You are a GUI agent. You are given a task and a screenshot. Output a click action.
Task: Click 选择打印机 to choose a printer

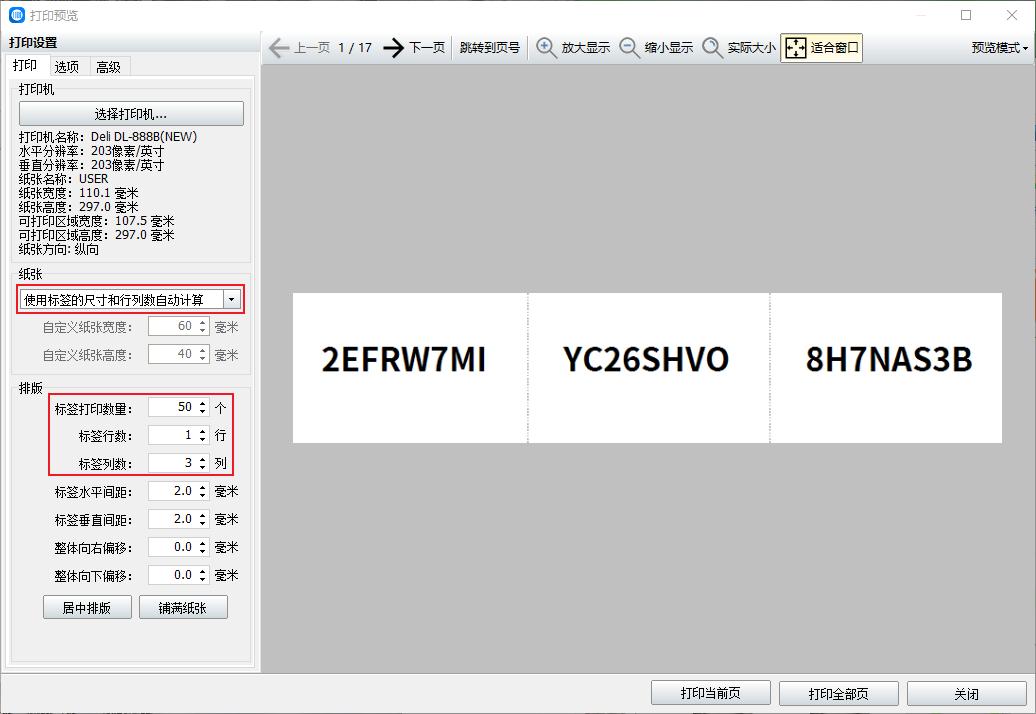click(130, 112)
